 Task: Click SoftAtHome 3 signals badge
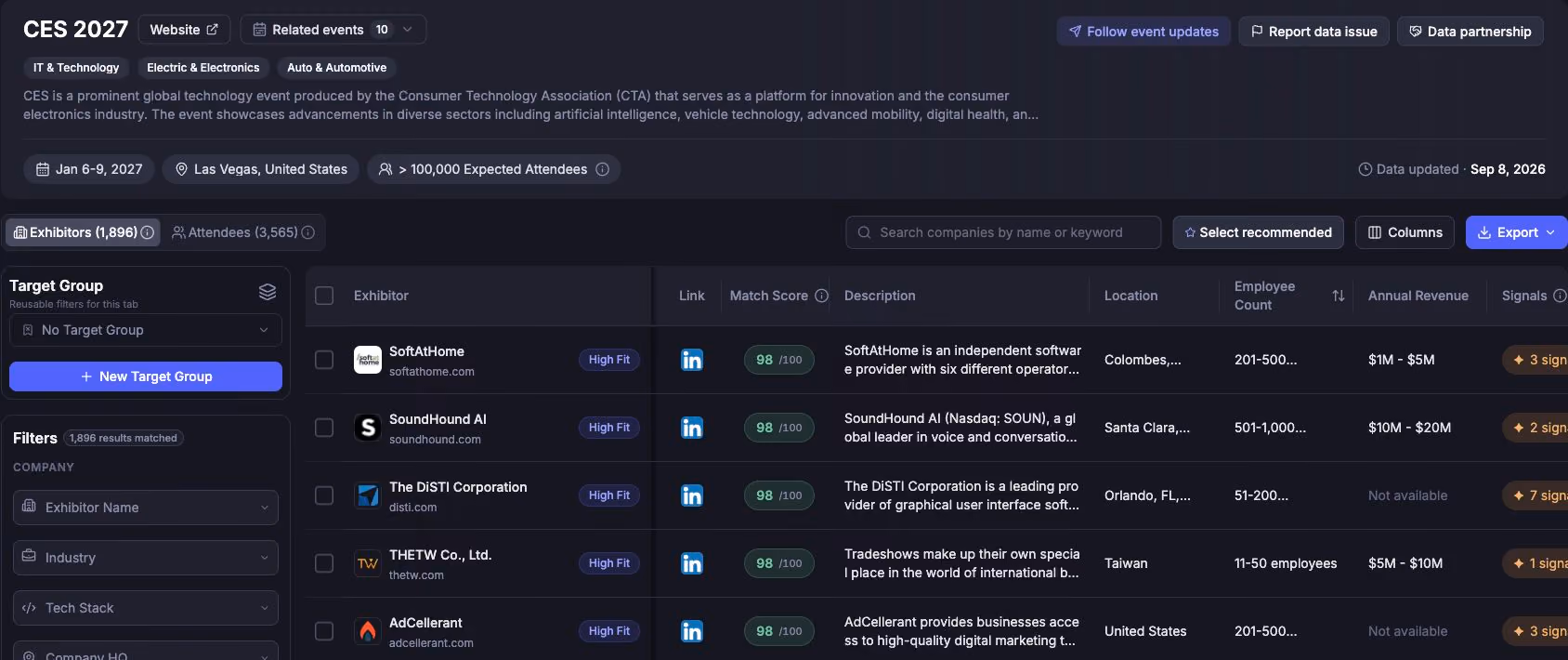[1535, 360]
